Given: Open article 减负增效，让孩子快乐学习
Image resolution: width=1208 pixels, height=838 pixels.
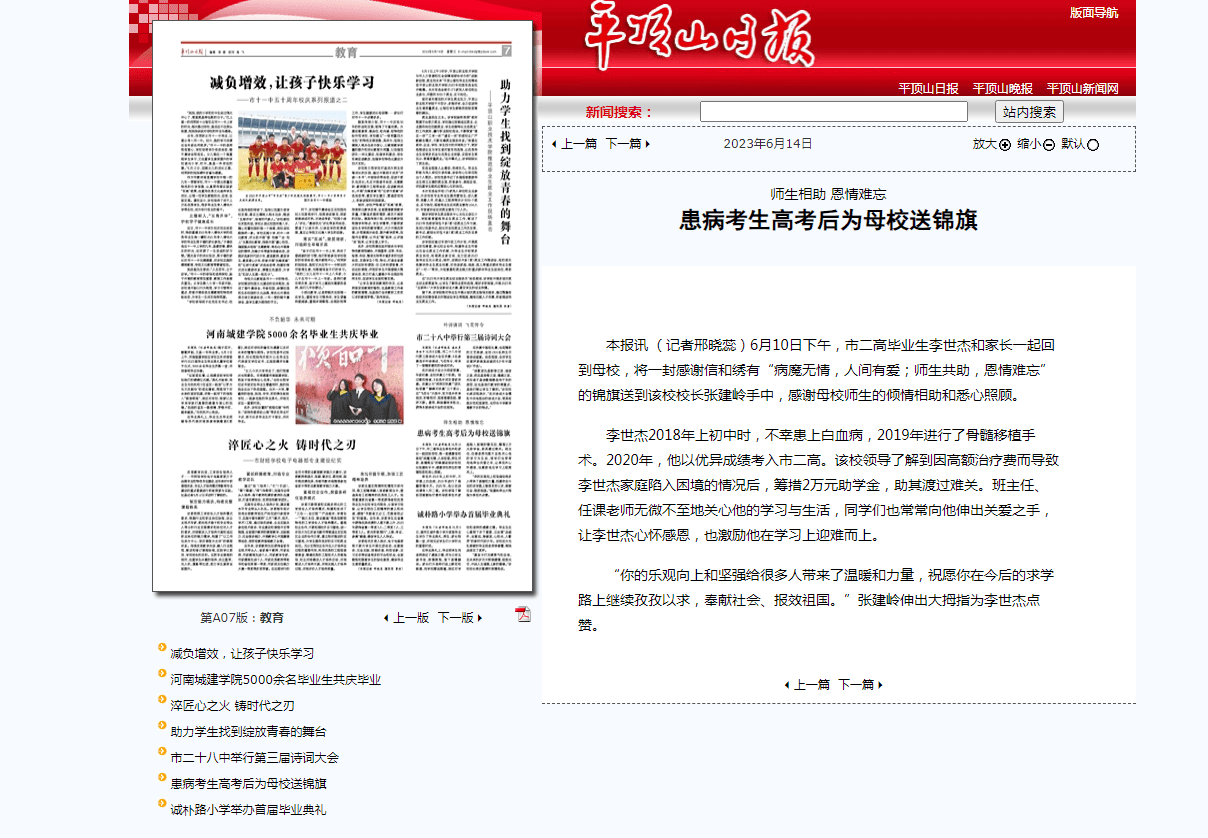Looking at the screenshot, I should tap(242, 654).
